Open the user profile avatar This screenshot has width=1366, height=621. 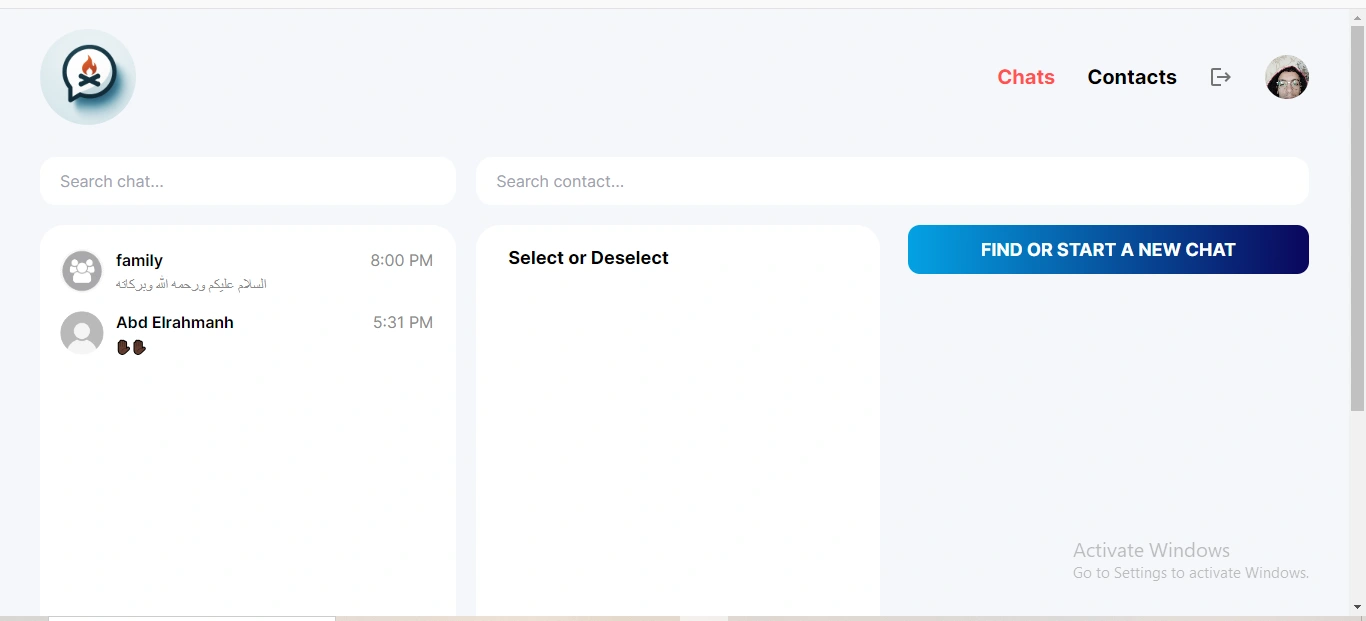point(1287,77)
